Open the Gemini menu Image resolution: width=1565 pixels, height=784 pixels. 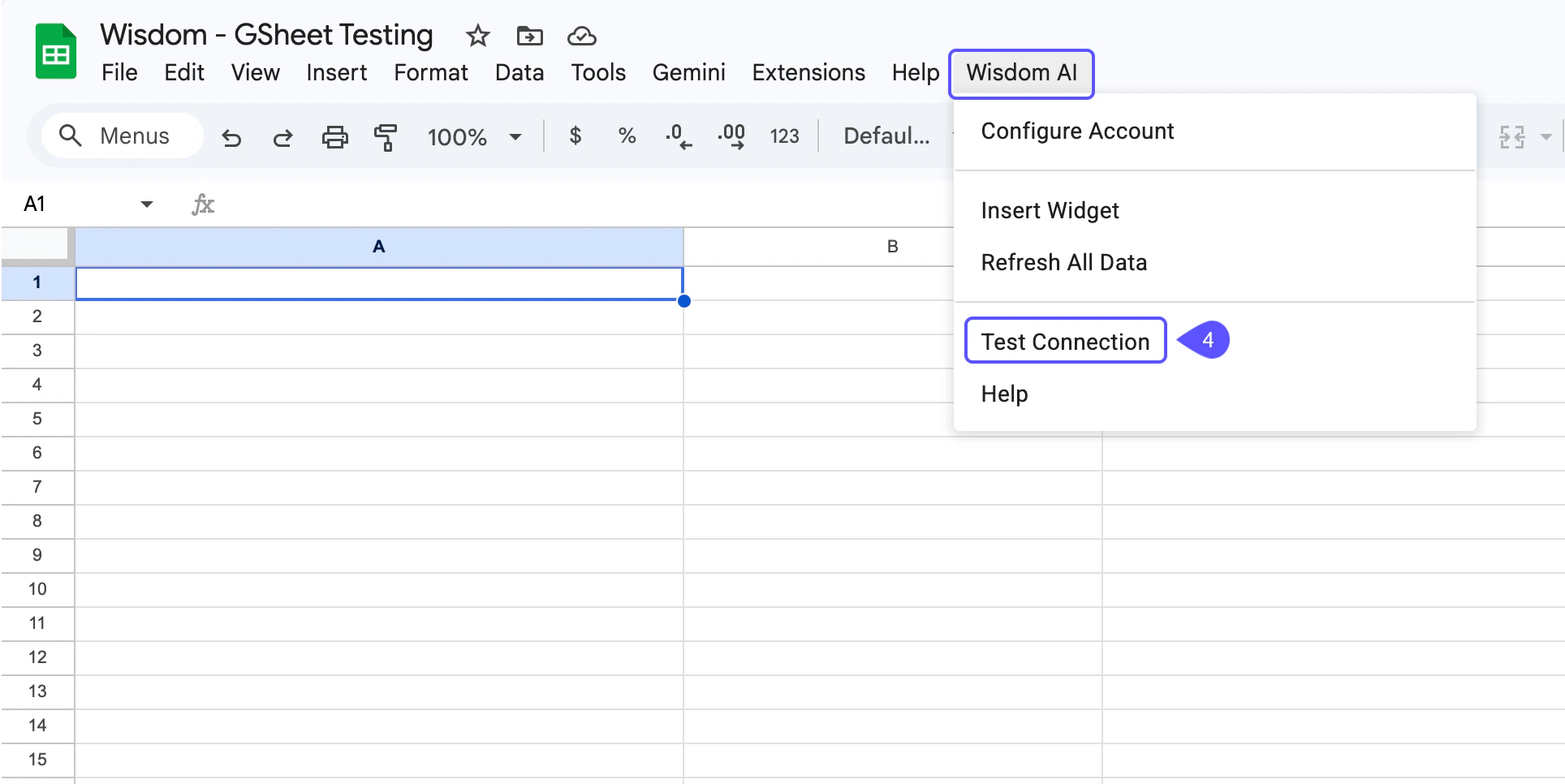pyautogui.click(x=688, y=72)
